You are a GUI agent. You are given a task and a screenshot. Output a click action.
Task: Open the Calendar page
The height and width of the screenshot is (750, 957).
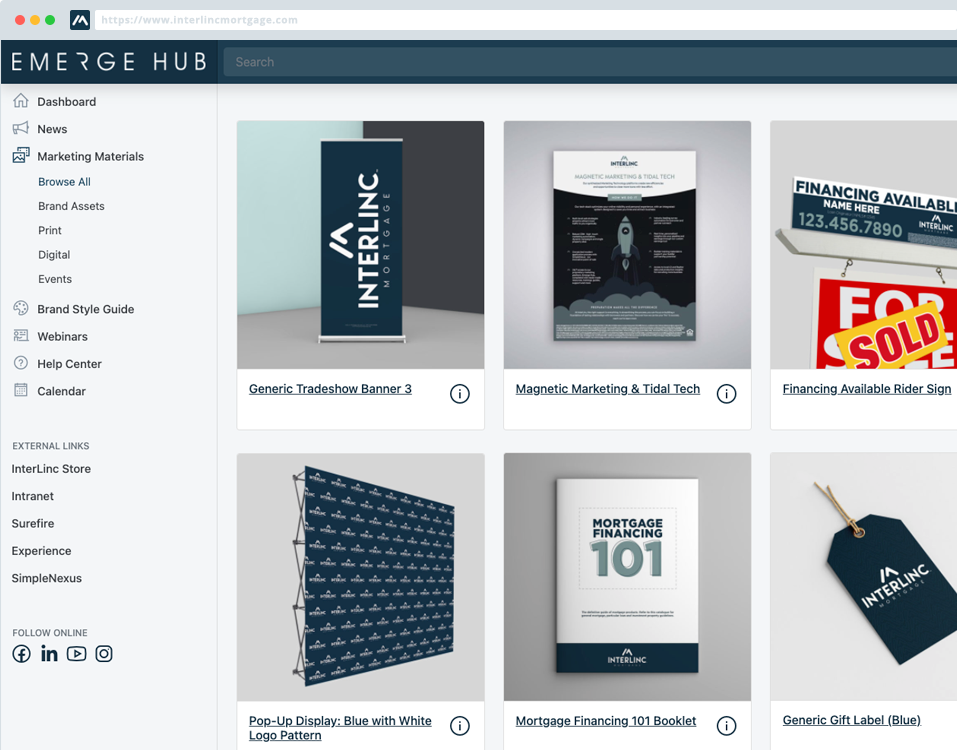pos(61,391)
